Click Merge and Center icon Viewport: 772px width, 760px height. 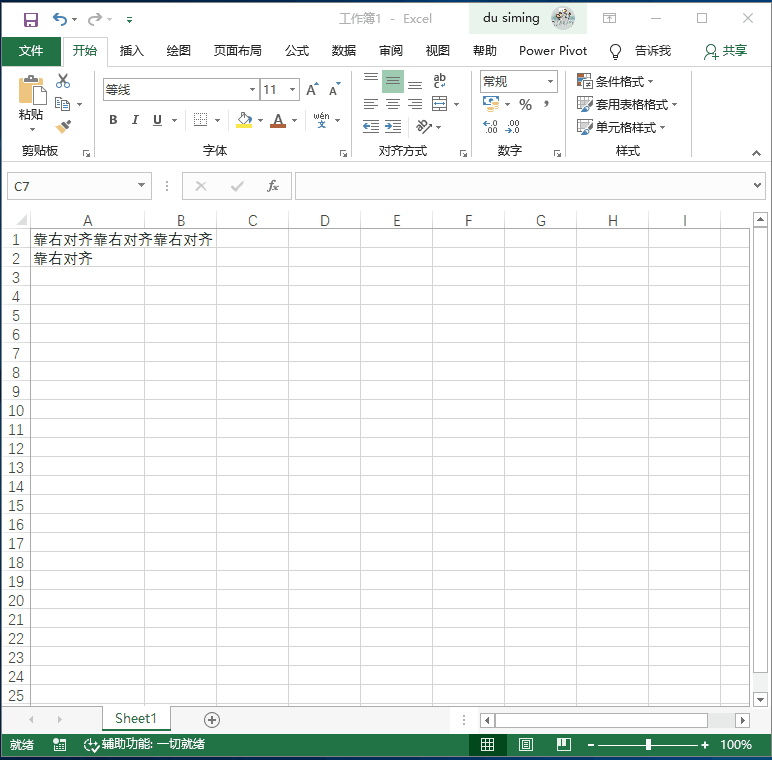pyautogui.click(x=439, y=104)
